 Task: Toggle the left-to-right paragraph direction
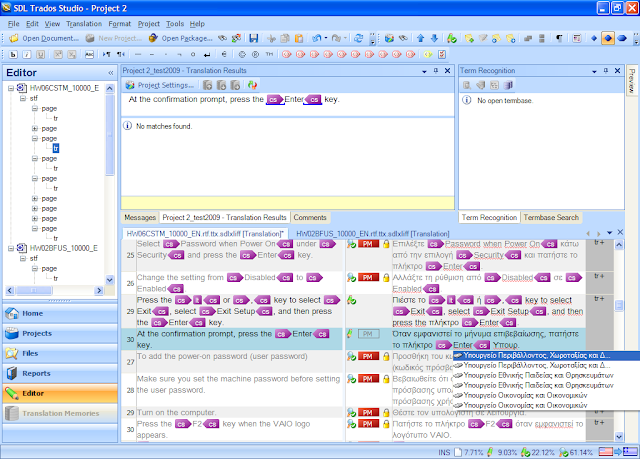pyautogui.click(x=107, y=54)
